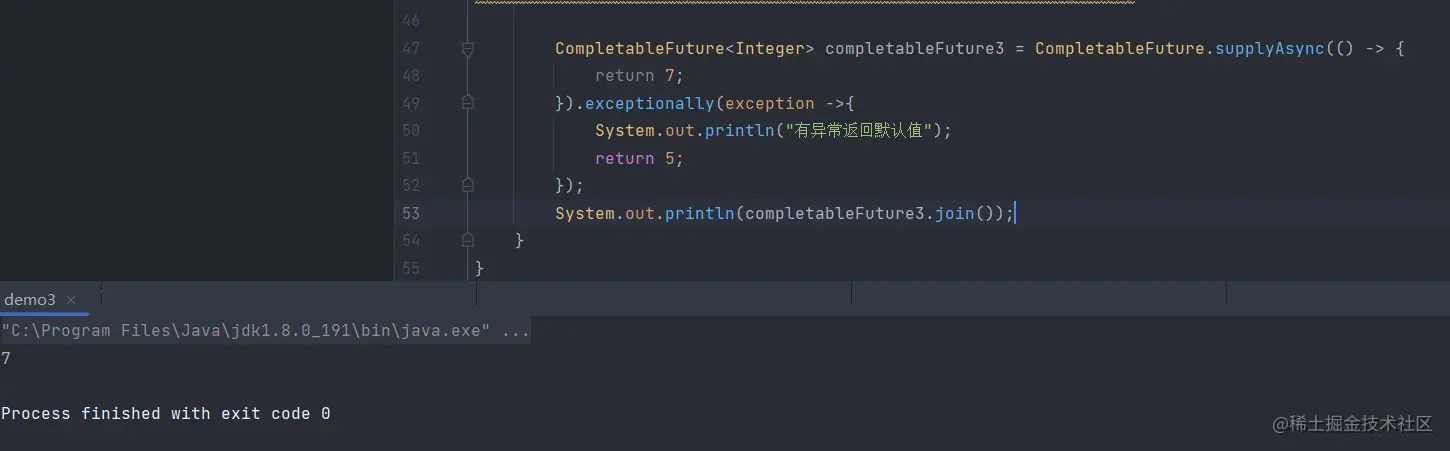This screenshot has width=1450, height=451.
Task: Click line number 53 in gutter
Action: [410, 213]
